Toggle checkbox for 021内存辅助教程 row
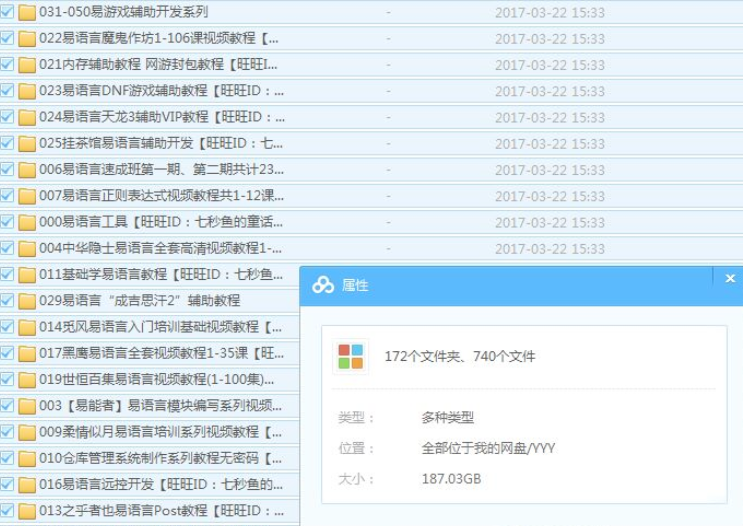Viewport: 743px width, 526px height. point(7,64)
